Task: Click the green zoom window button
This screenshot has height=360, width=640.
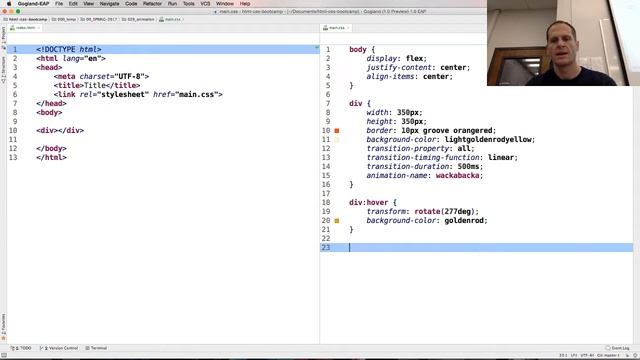Action: tap(18, 11)
